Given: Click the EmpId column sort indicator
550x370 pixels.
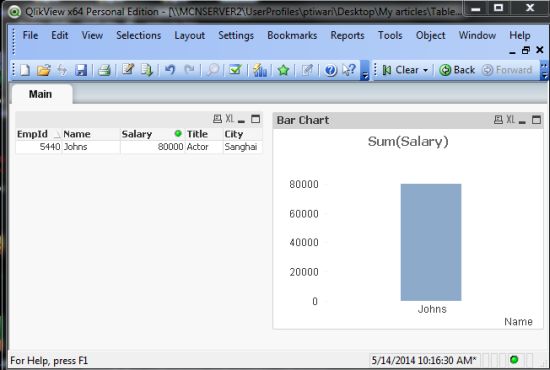Looking at the screenshot, I should (56, 135).
